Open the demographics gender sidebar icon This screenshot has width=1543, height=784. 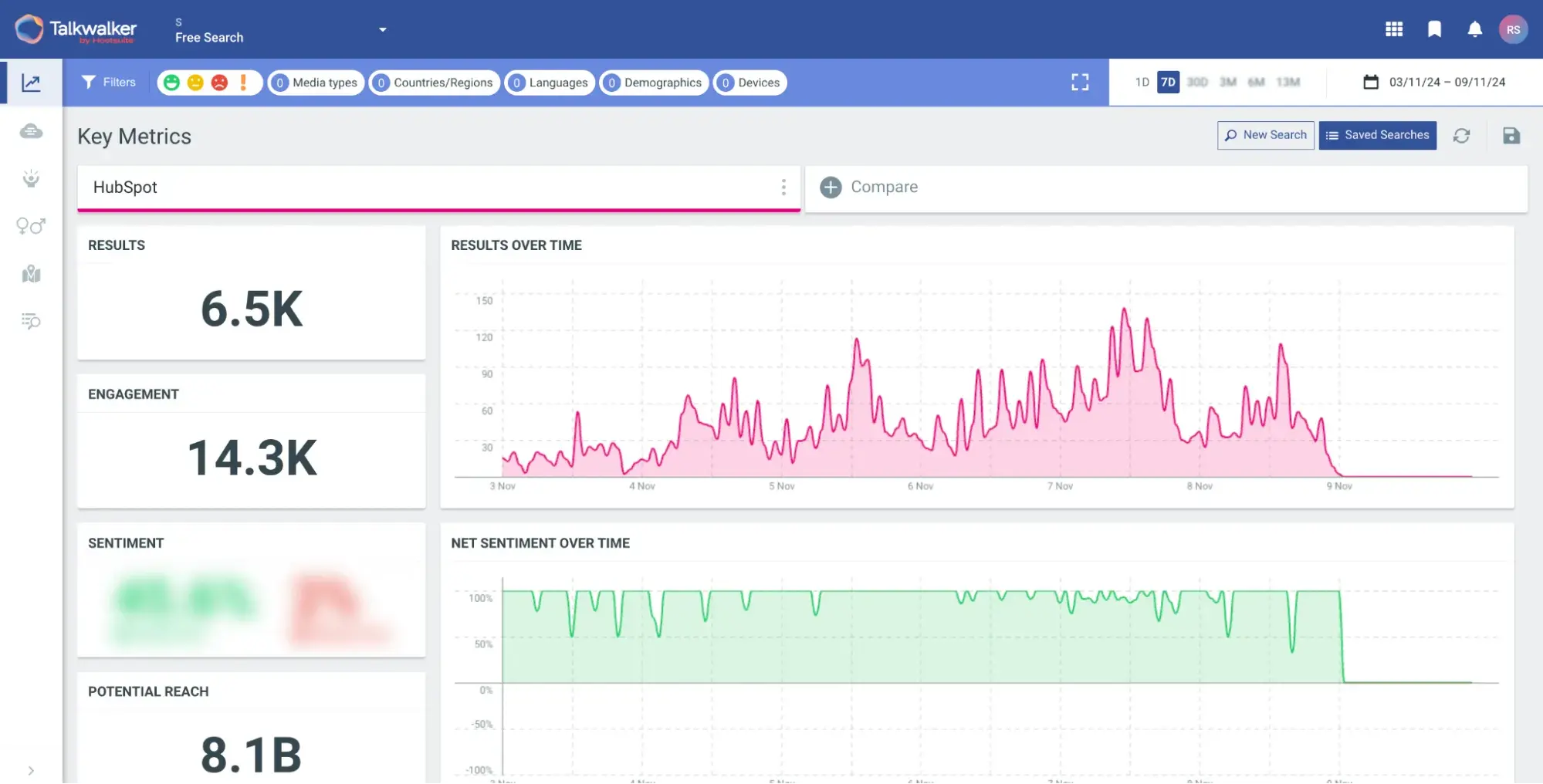pos(31,226)
